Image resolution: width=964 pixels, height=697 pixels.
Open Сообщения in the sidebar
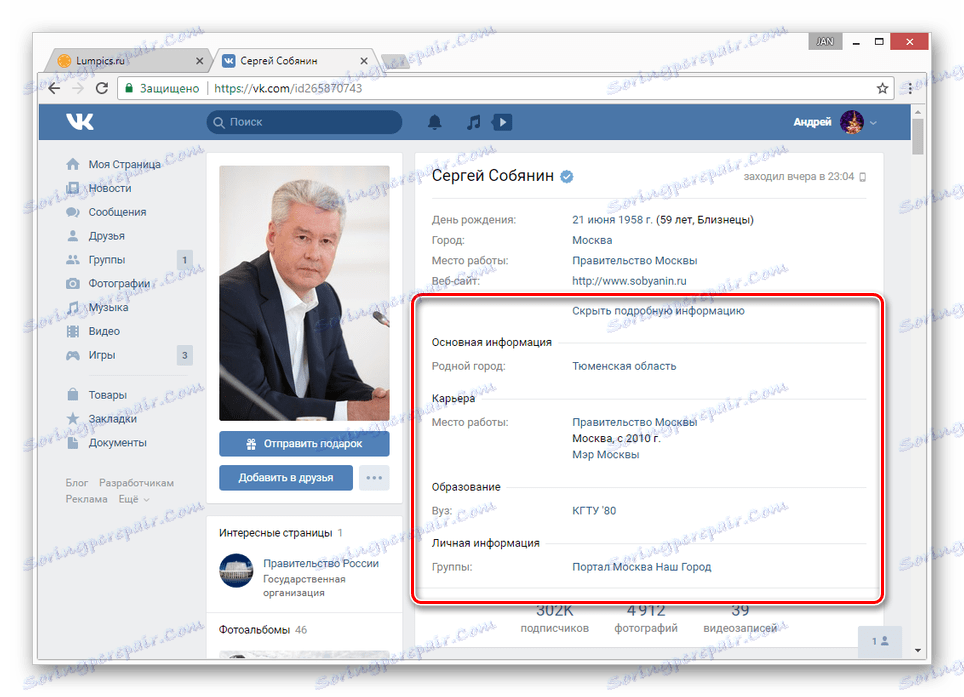117,212
